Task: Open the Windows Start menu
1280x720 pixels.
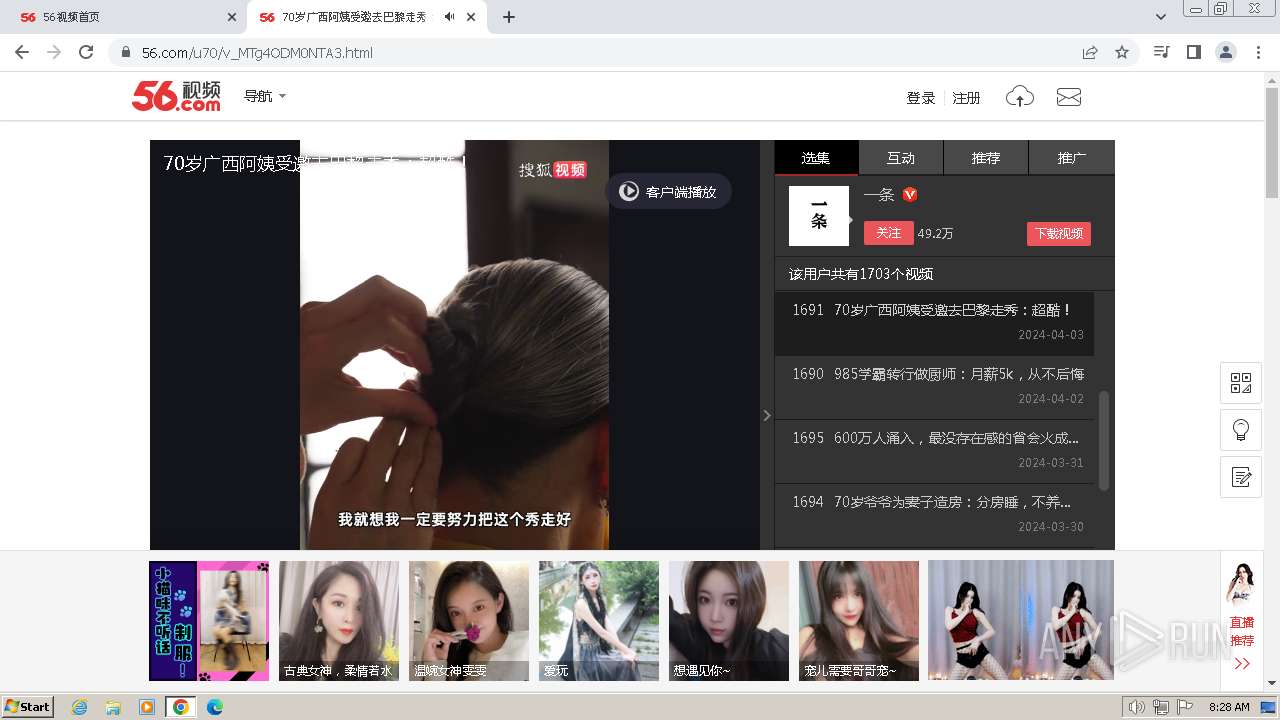Action: coord(28,706)
